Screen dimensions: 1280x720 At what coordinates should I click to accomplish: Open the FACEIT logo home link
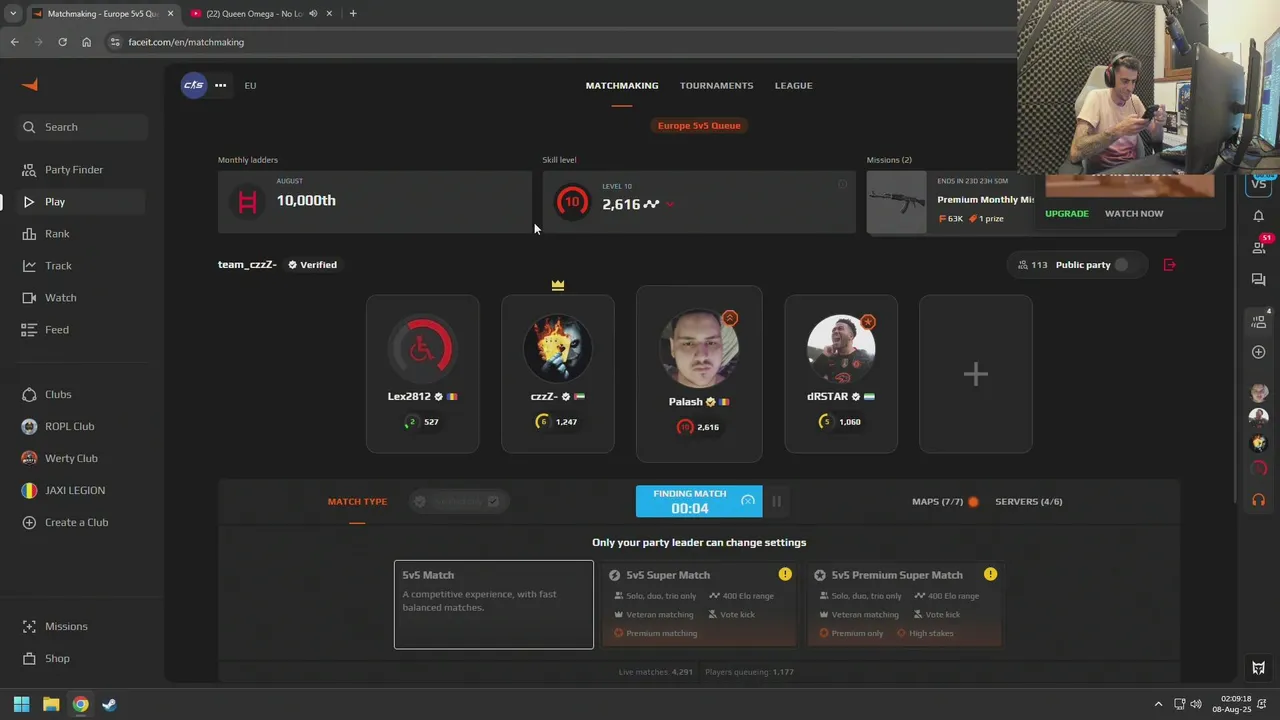coord(30,85)
